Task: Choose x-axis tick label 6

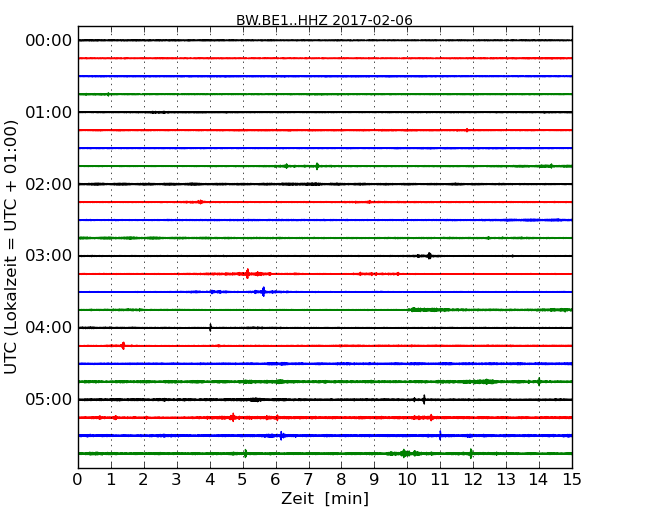Action: click(275, 480)
